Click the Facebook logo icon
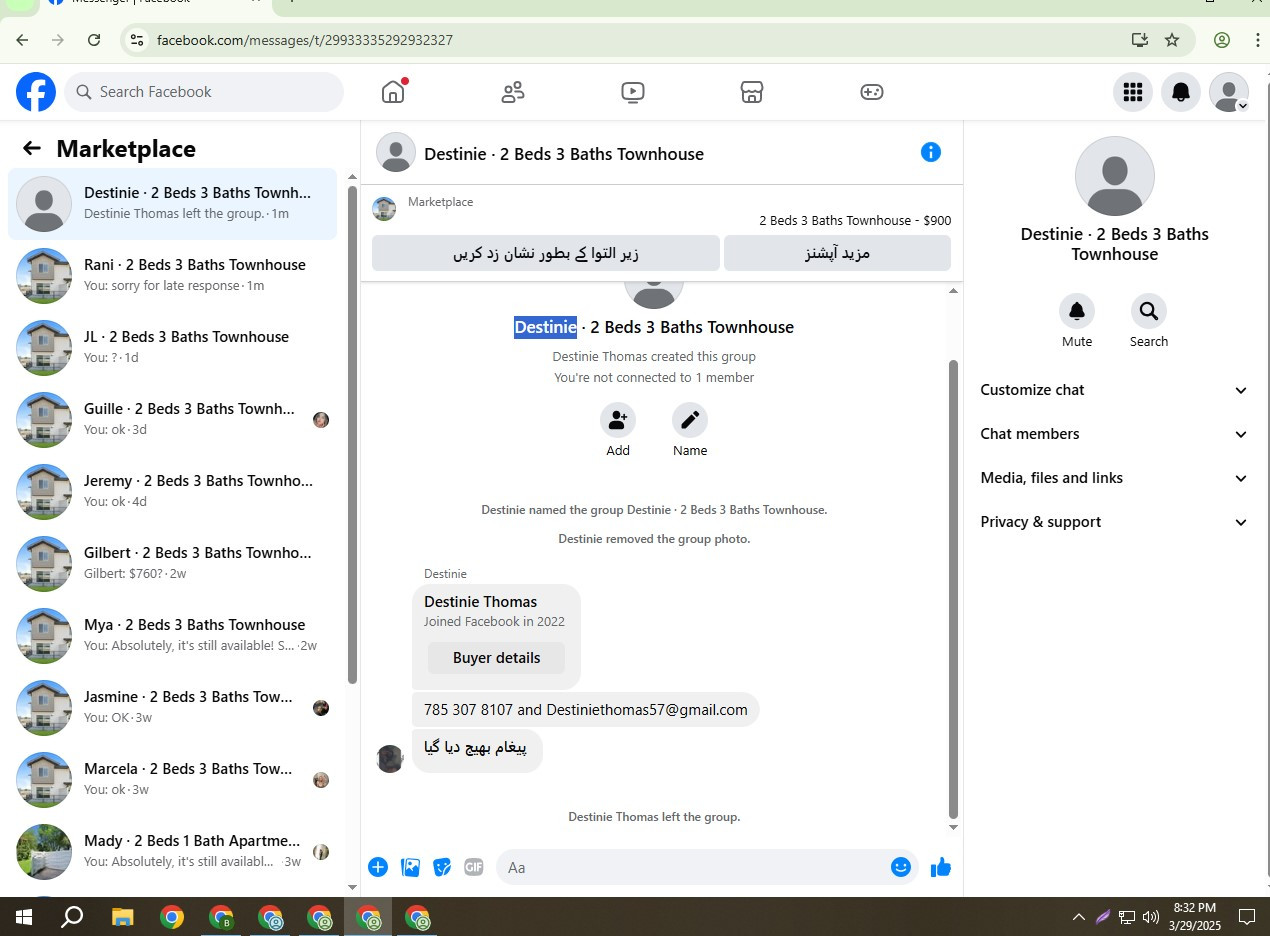The width and height of the screenshot is (1270, 936). [x=36, y=92]
